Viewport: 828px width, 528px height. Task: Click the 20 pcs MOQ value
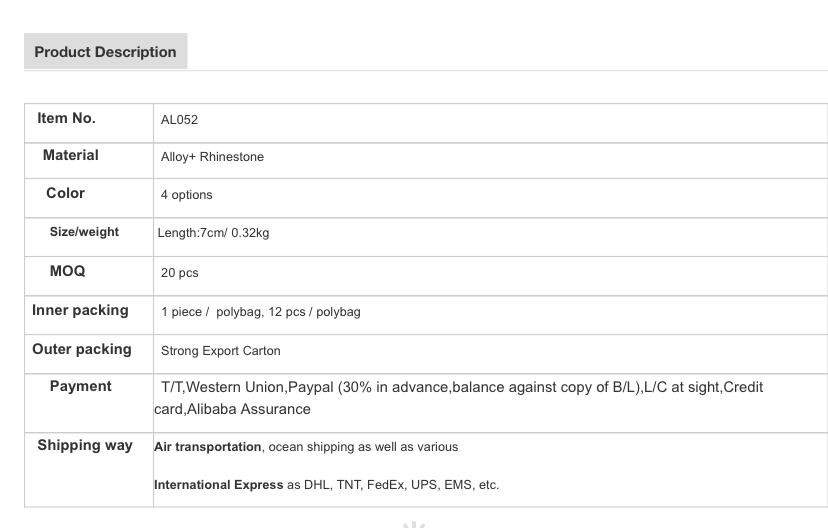coord(180,273)
